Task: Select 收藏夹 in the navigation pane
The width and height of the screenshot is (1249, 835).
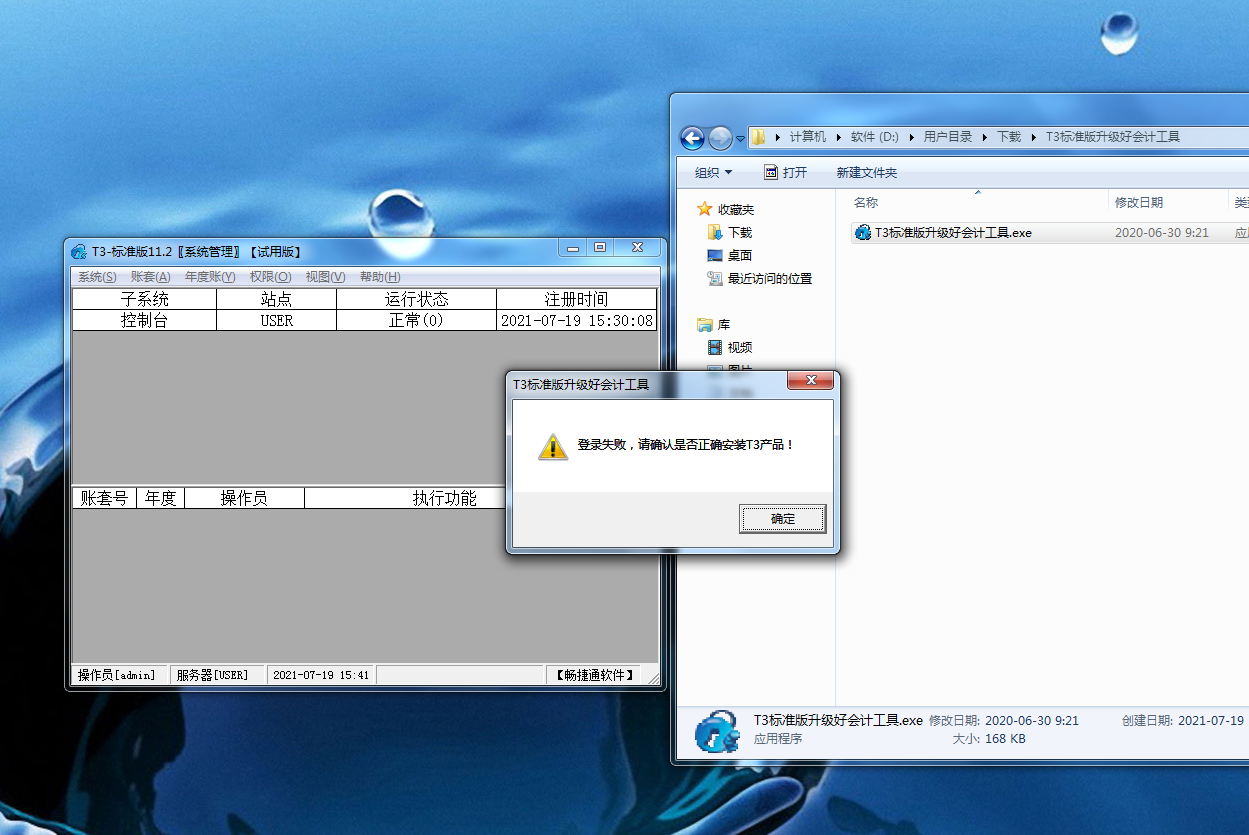Action: pyautogui.click(x=736, y=210)
